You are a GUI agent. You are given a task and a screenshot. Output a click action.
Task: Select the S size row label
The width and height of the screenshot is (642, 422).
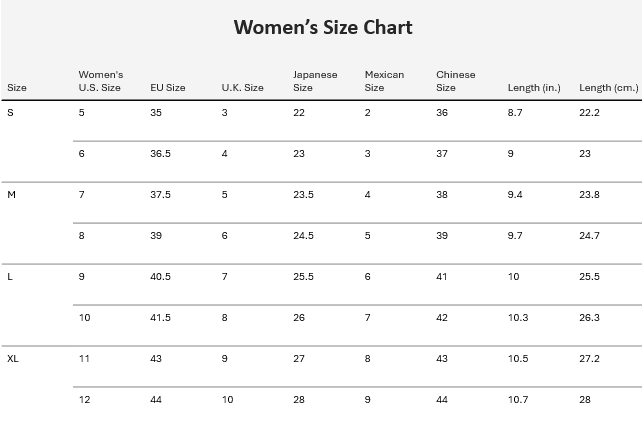click(x=11, y=113)
